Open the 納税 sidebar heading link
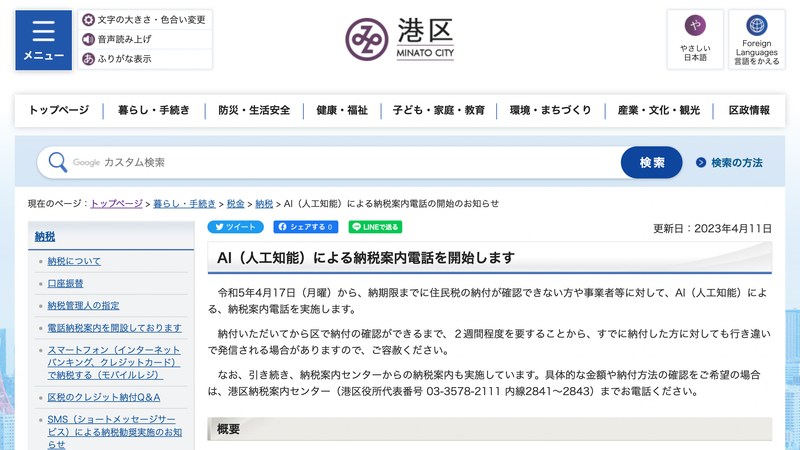Image resolution: width=800 pixels, height=450 pixels. [45, 236]
